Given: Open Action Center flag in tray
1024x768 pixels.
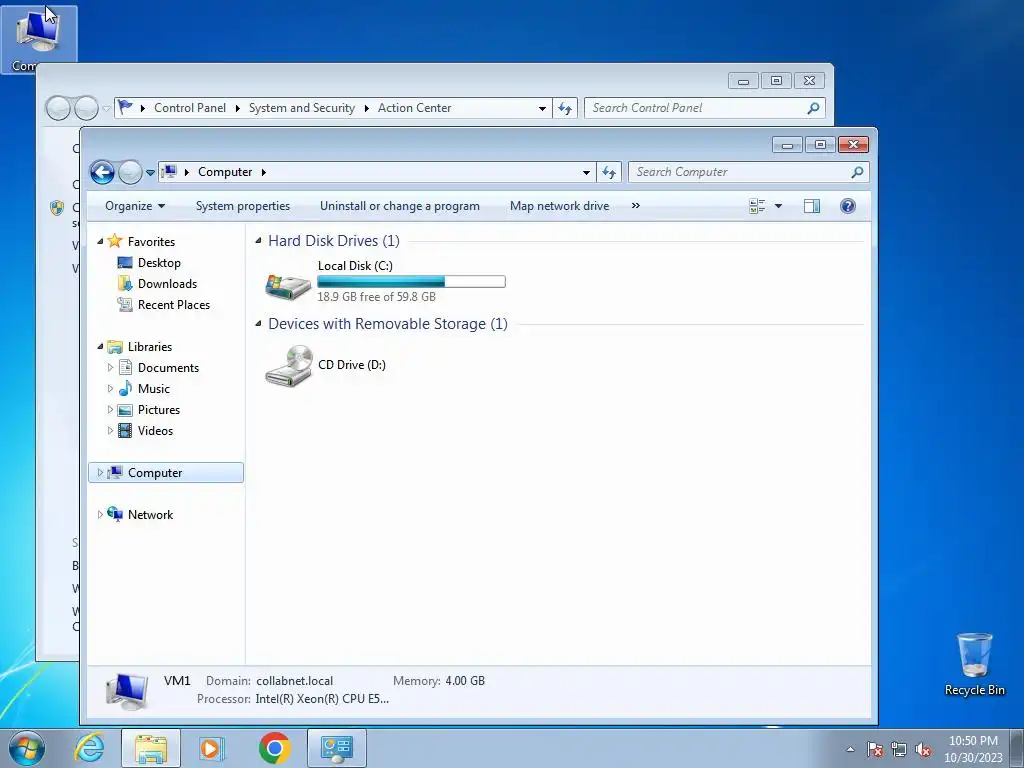Looking at the screenshot, I should point(875,749).
